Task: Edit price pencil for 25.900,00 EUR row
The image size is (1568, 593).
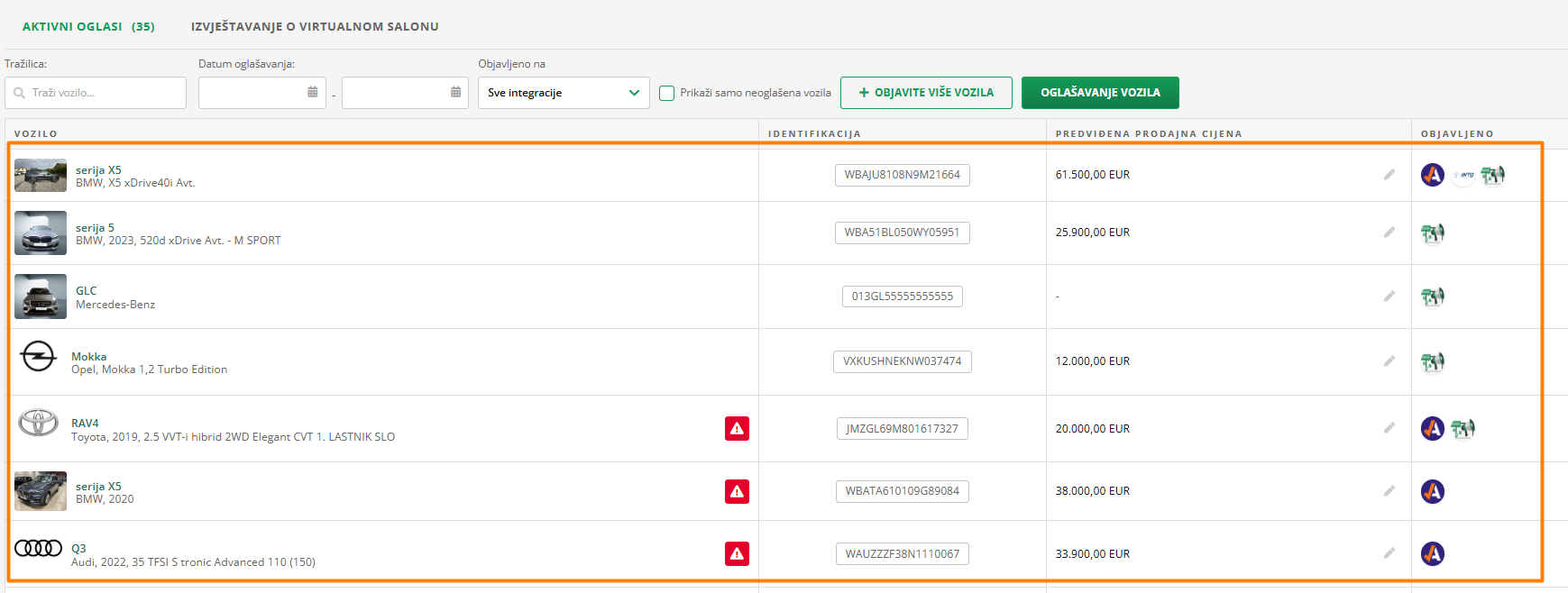Action: 1389,233
